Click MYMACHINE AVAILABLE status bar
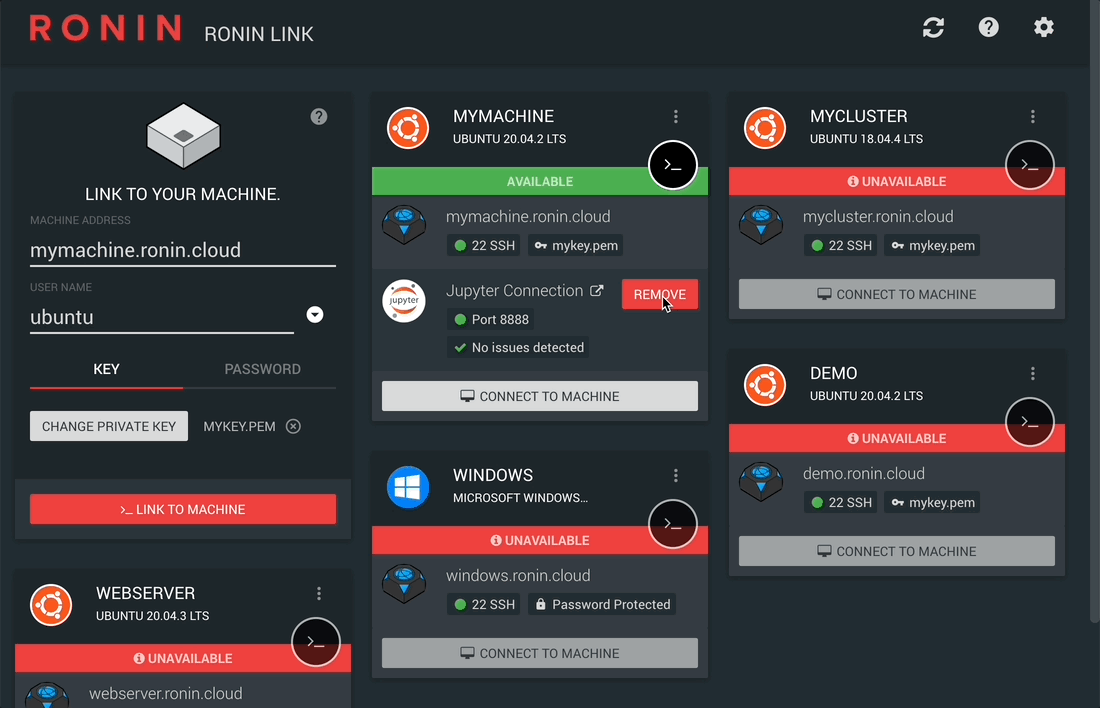Image resolution: width=1100 pixels, height=708 pixels. (539, 182)
